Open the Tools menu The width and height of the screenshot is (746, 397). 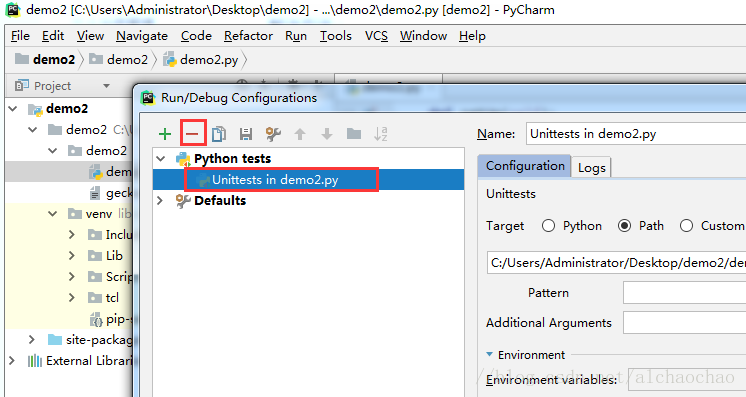335,36
